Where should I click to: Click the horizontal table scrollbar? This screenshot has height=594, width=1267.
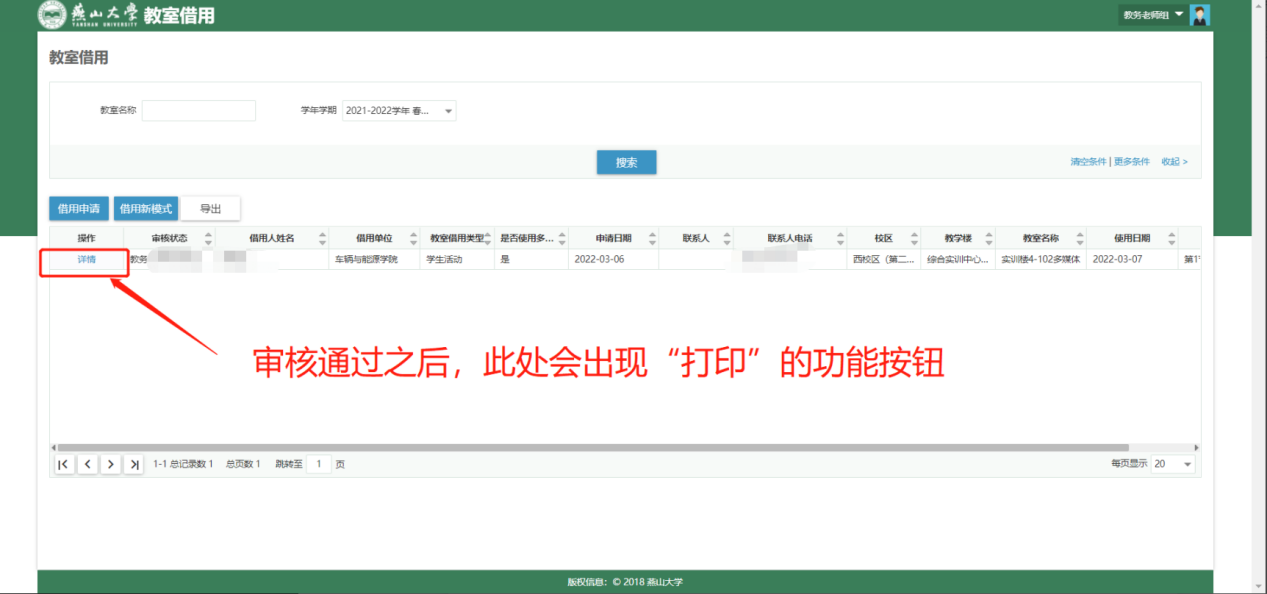click(590, 448)
